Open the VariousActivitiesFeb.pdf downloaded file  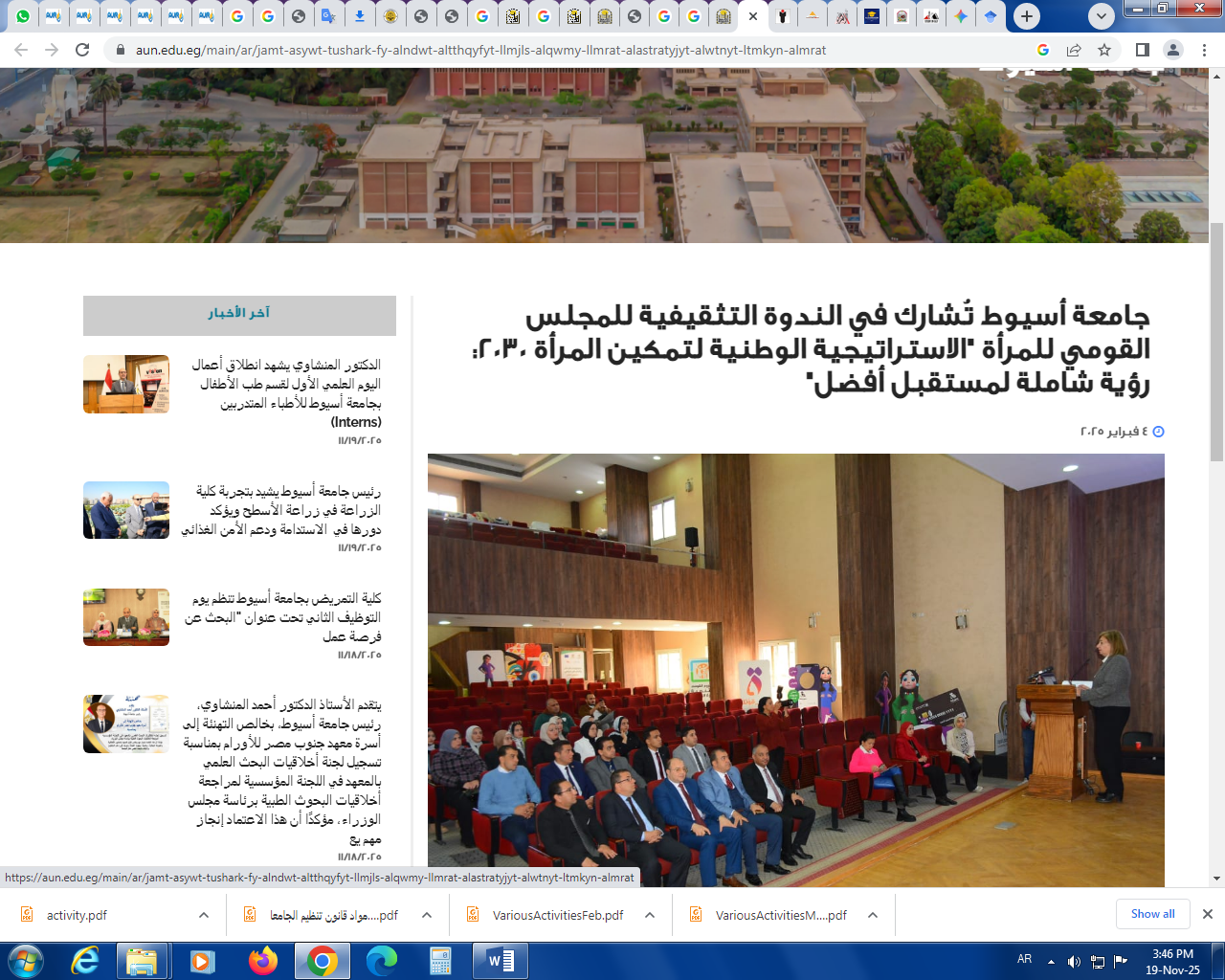(x=557, y=915)
